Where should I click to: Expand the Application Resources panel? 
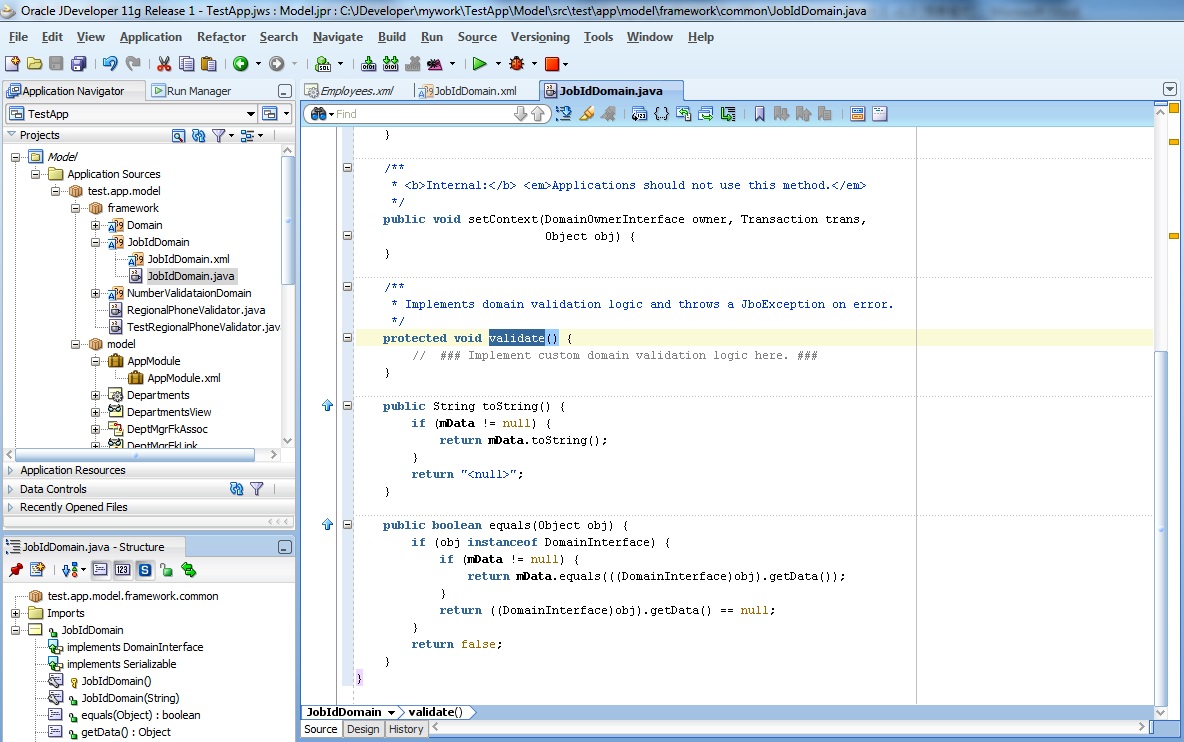(11, 470)
